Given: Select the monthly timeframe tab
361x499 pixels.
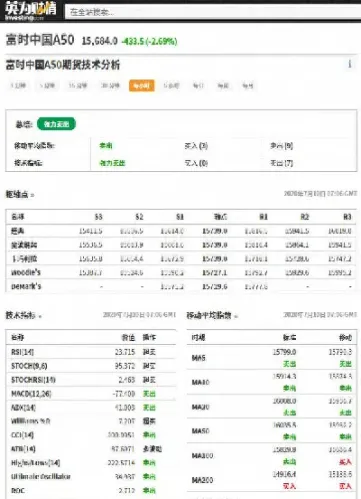Looking at the screenshot, I should [248, 86].
